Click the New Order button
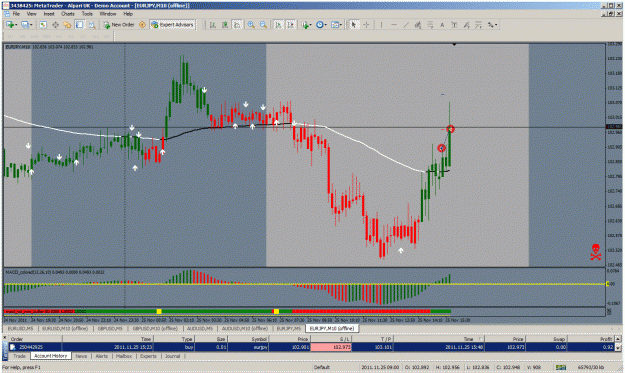625x373 pixels. click(x=119, y=25)
